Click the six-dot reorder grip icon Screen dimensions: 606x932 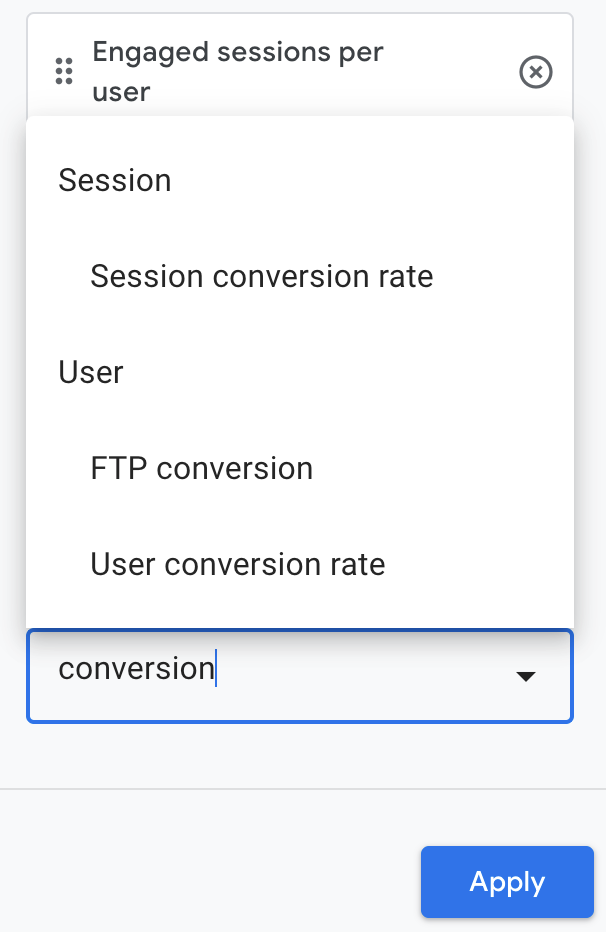tap(64, 71)
